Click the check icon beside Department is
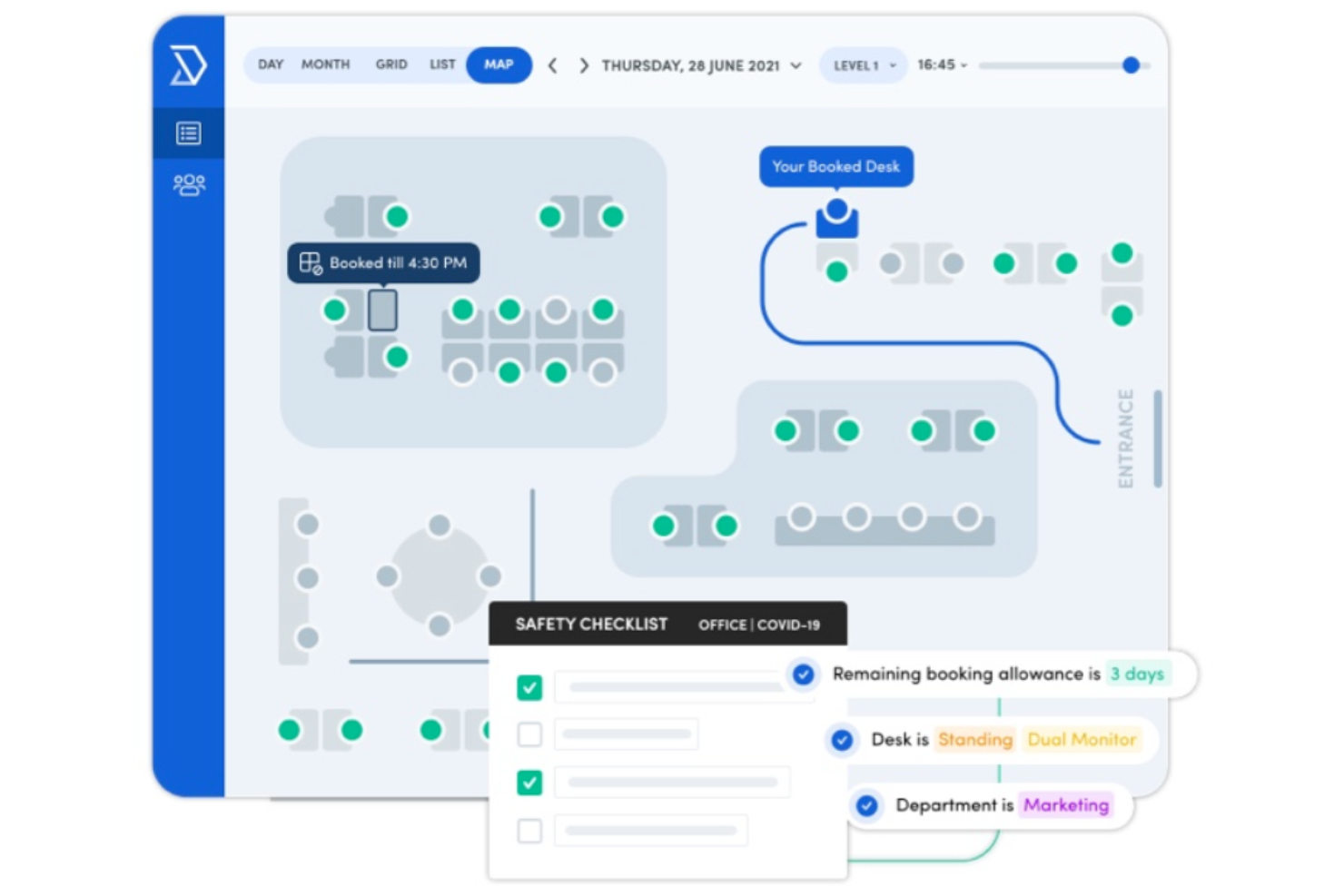 [x=867, y=805]
